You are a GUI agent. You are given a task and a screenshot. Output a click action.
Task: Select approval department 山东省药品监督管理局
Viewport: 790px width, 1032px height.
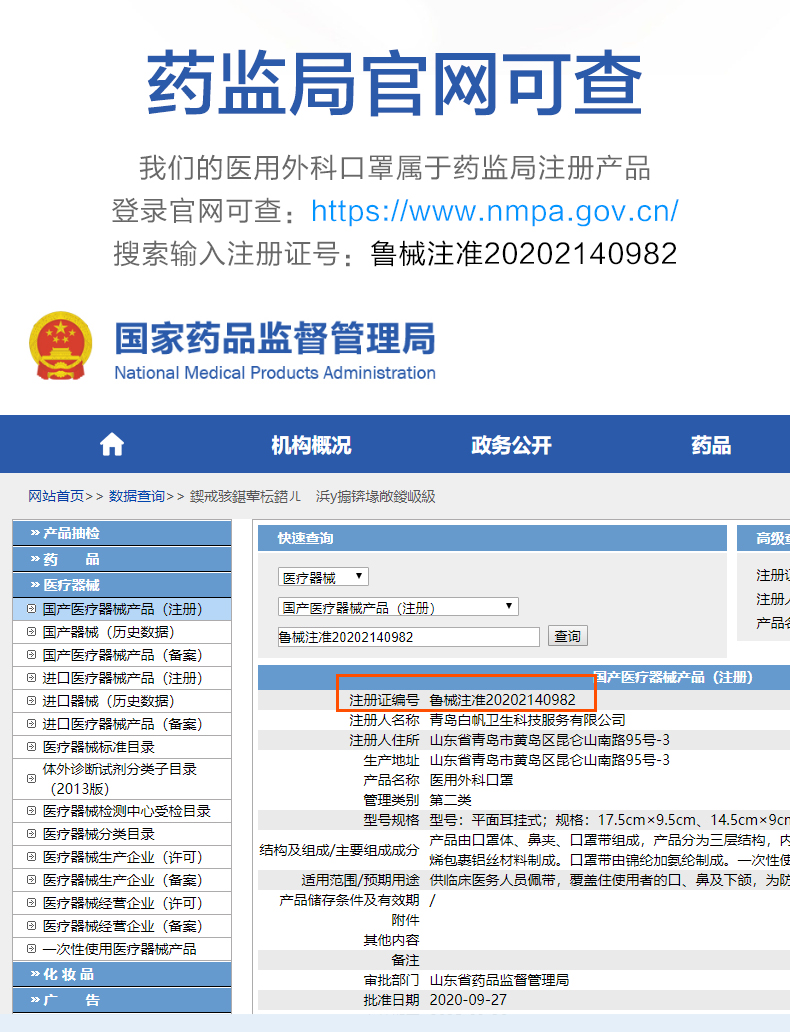tap(499, 980)
